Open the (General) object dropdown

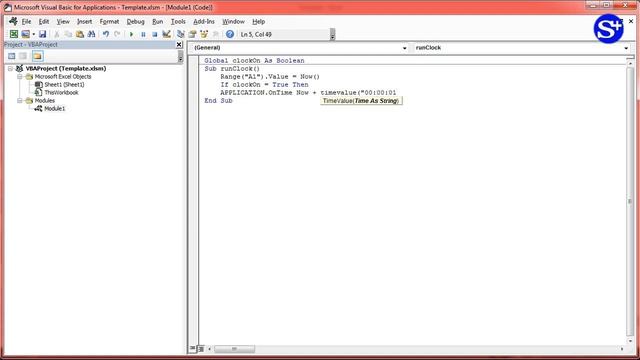(404, 48)
